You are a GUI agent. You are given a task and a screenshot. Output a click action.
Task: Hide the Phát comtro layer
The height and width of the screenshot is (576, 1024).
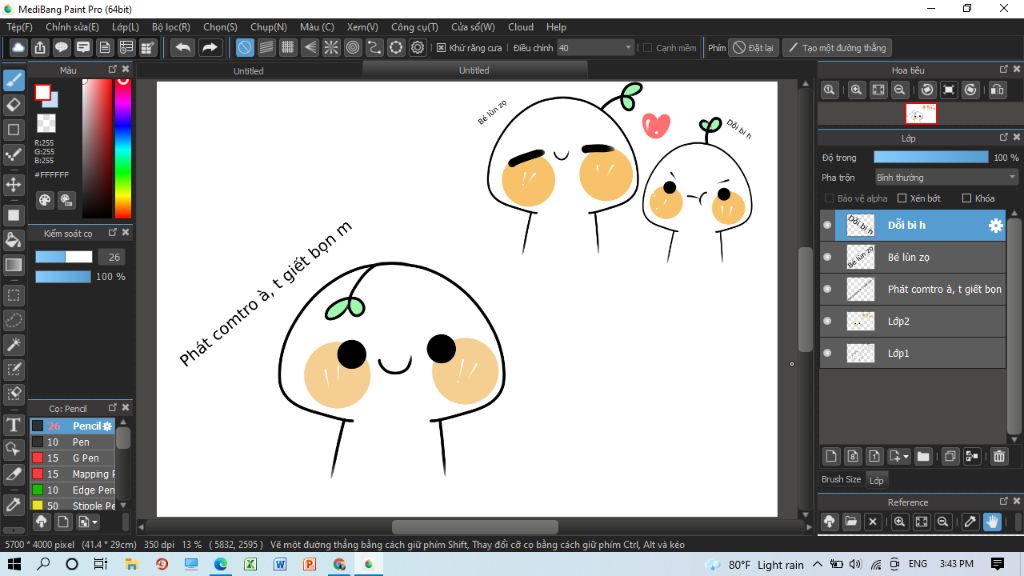[x=827, y=289]
